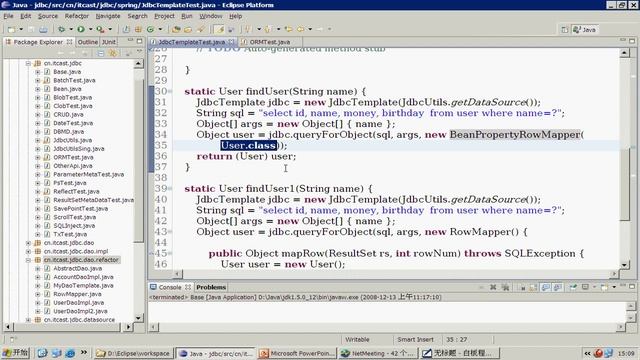Open D:\Eclipse\workspace taskbar button

click(x=134, y=353)
